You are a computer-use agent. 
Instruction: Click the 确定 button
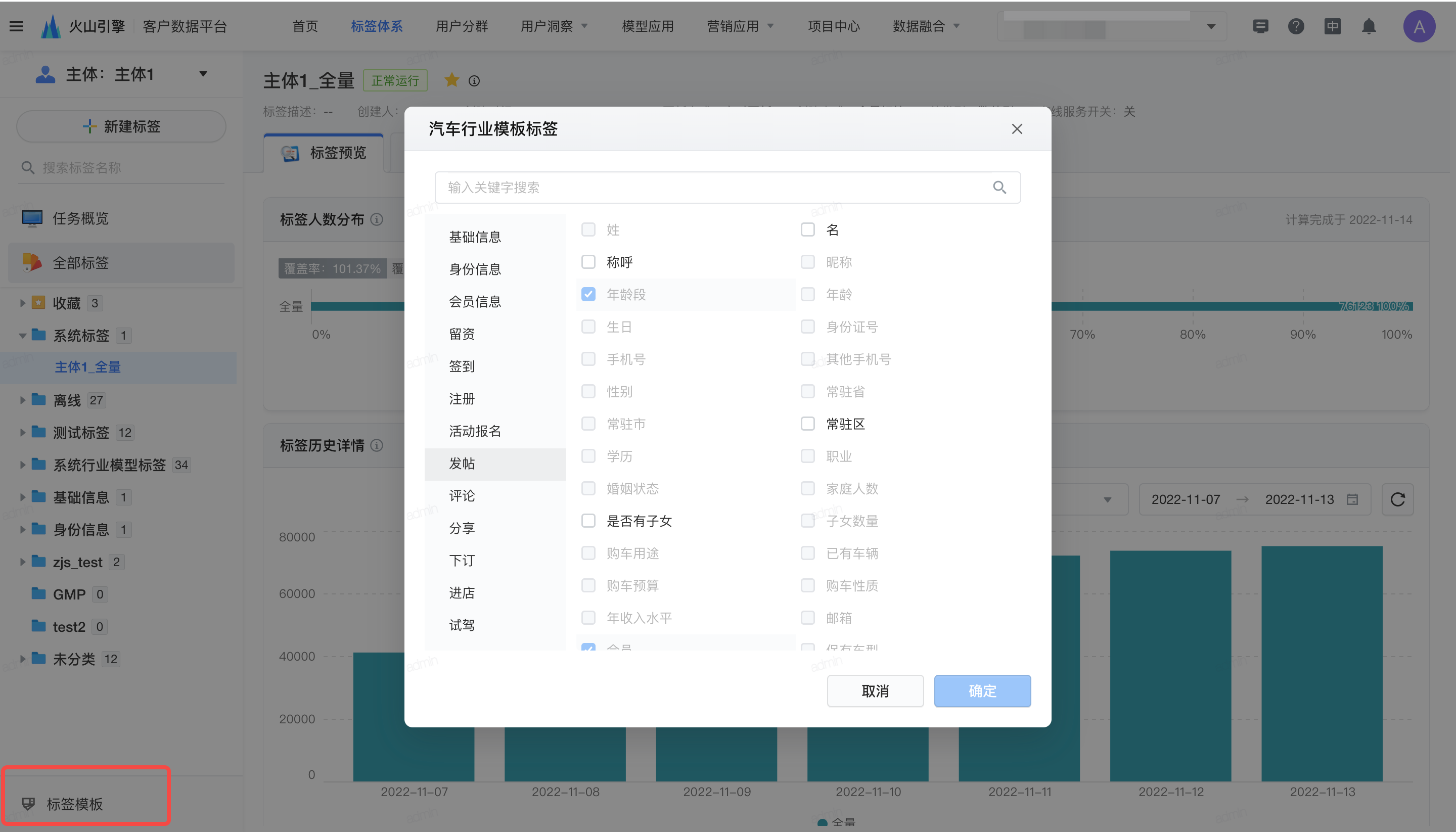point(982,691)
